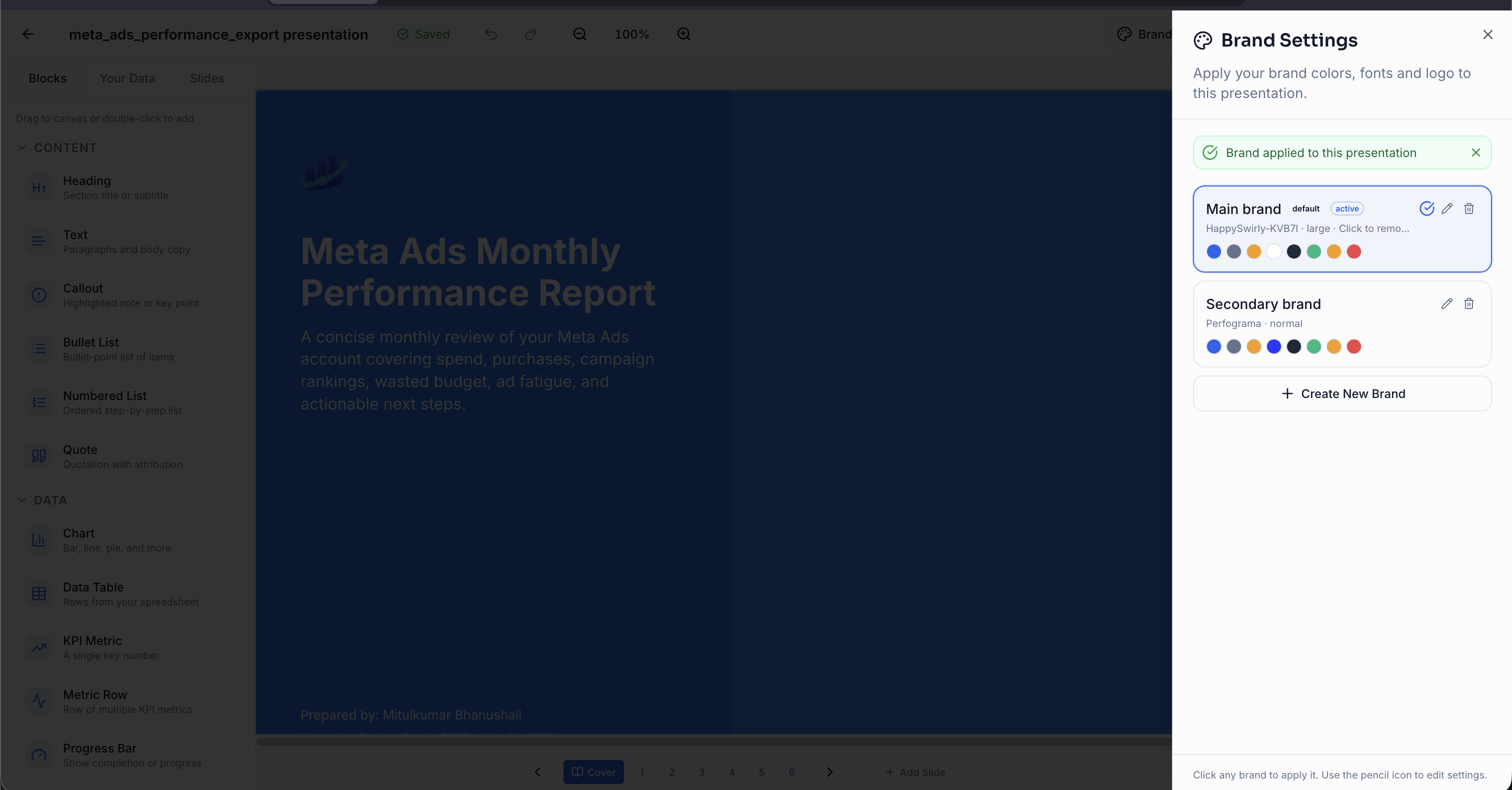Click the Callout block icon
Viewport: 1512px width, 790px height.
tap(38, 295)
